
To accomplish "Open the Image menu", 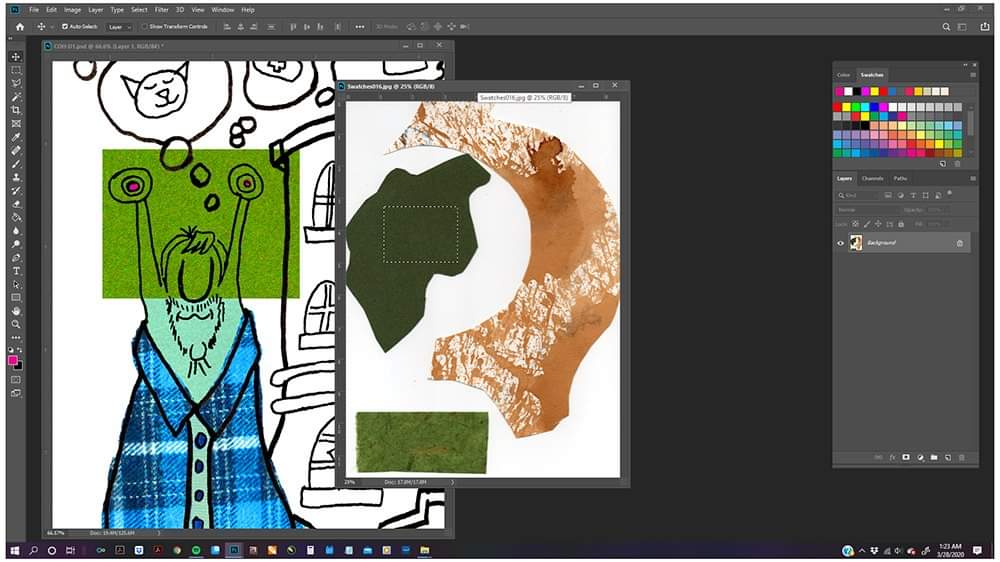I will tap(72, 10).
